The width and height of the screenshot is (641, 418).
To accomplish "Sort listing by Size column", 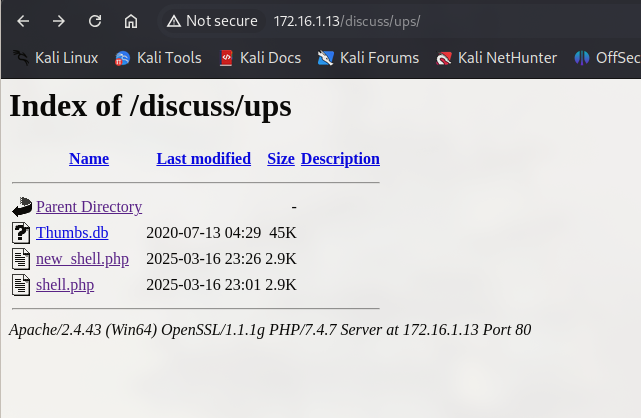I will click(281, 158).
